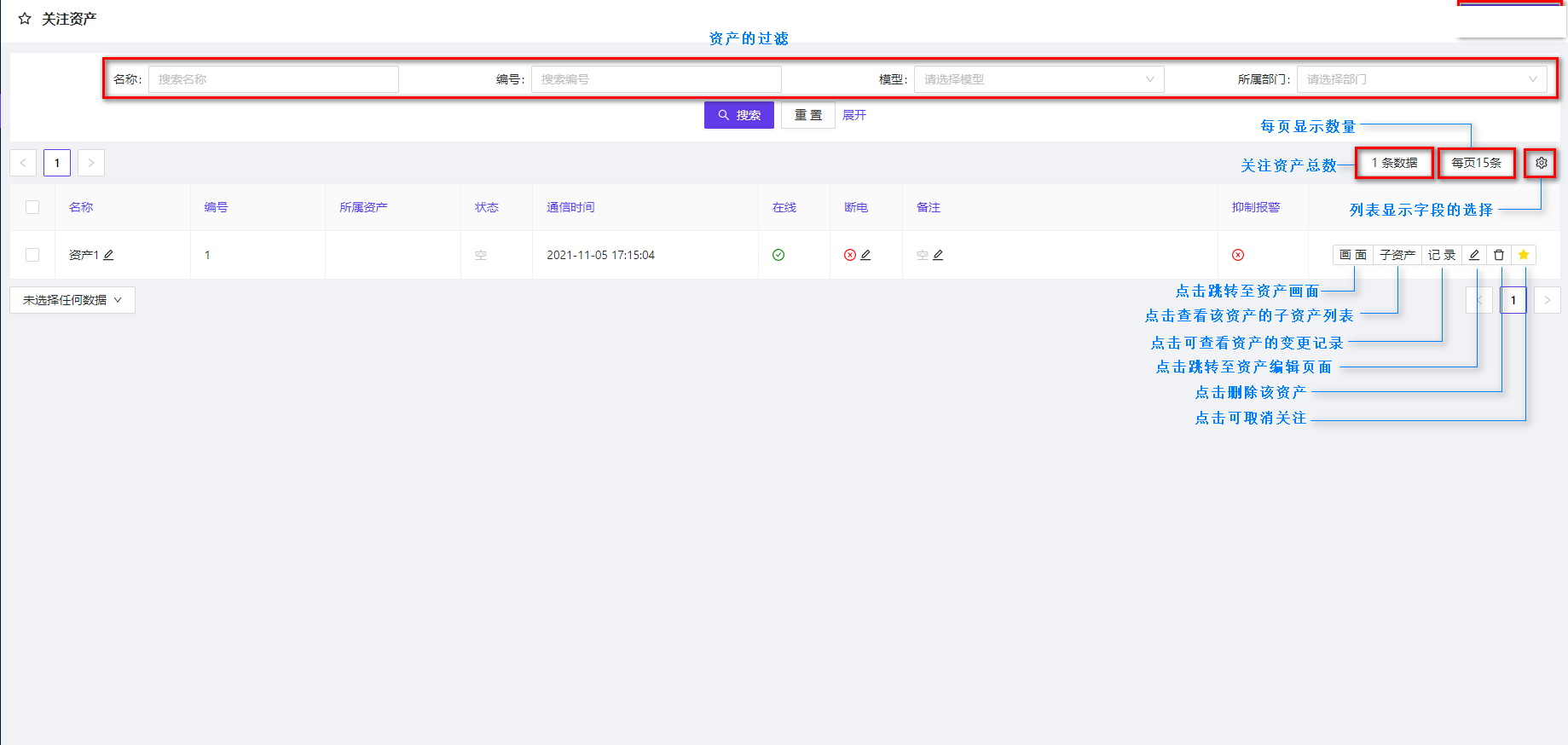Click the star icon beside 关注资产 title
The height and width of the screenshot is (745, 1568).
[x=25, y=18]
